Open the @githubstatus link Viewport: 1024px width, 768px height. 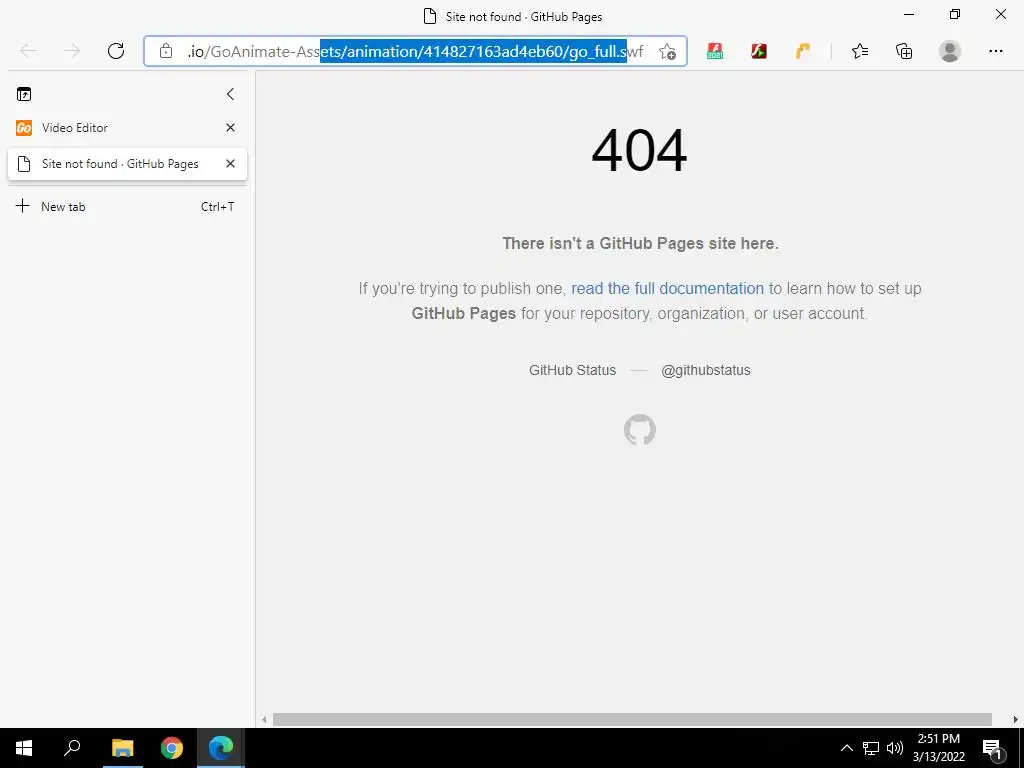[705, 370]
